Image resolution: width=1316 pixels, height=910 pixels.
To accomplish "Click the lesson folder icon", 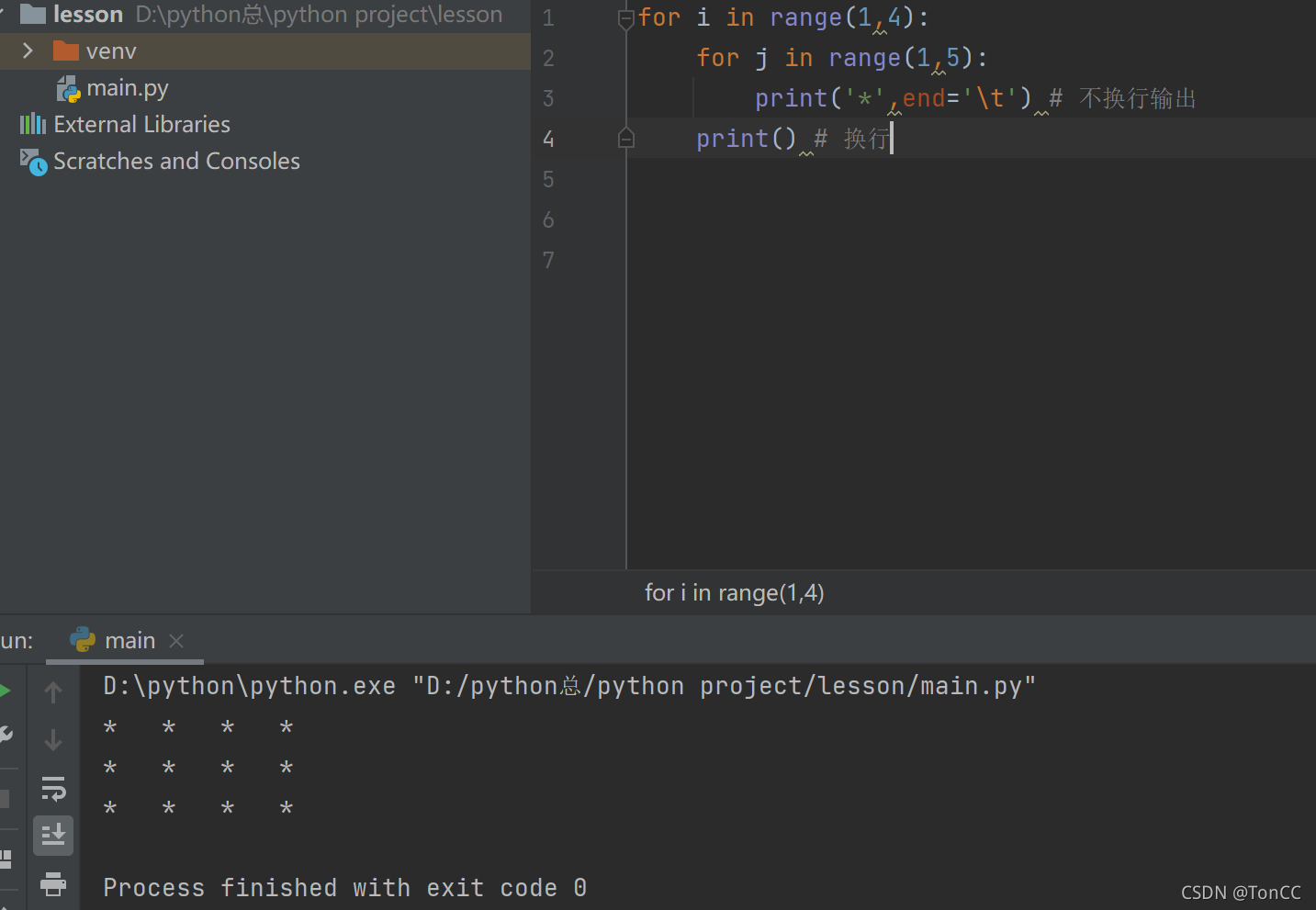I will (33, 14).
